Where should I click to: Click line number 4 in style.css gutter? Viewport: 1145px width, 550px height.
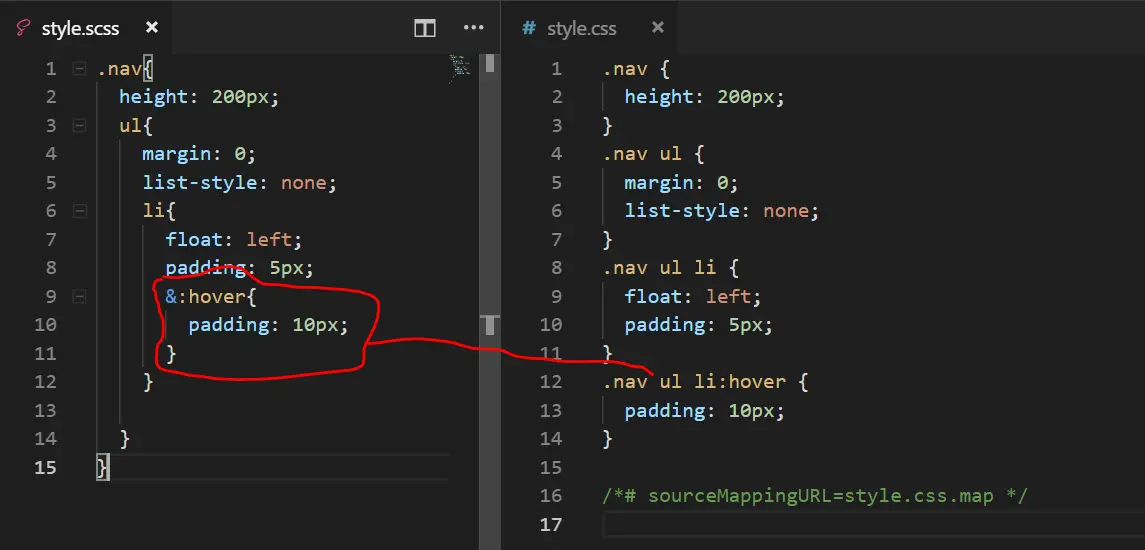pyautogui.click(x=556, y=155)
